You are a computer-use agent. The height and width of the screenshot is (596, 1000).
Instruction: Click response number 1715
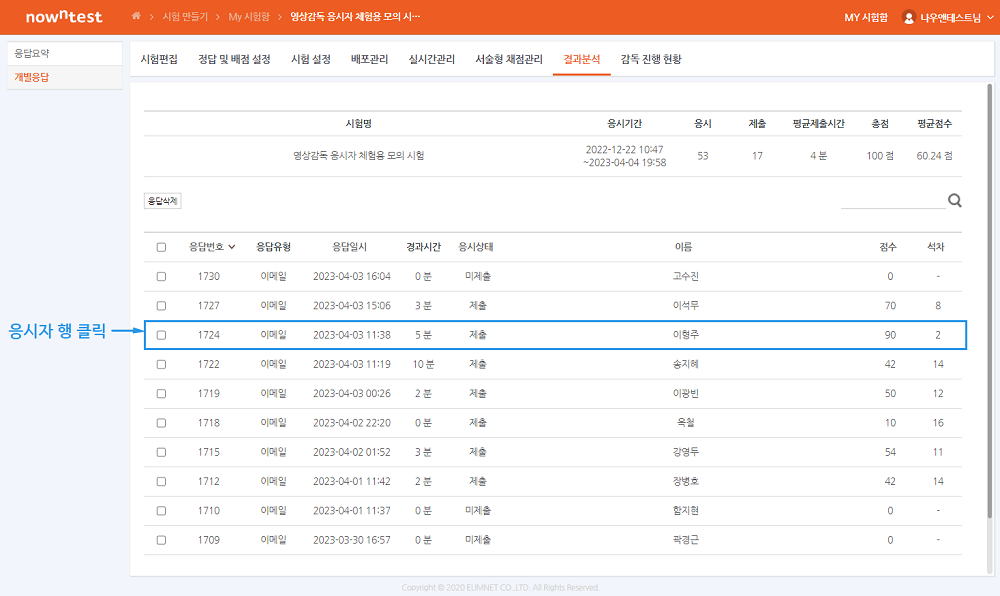[209, 452]
